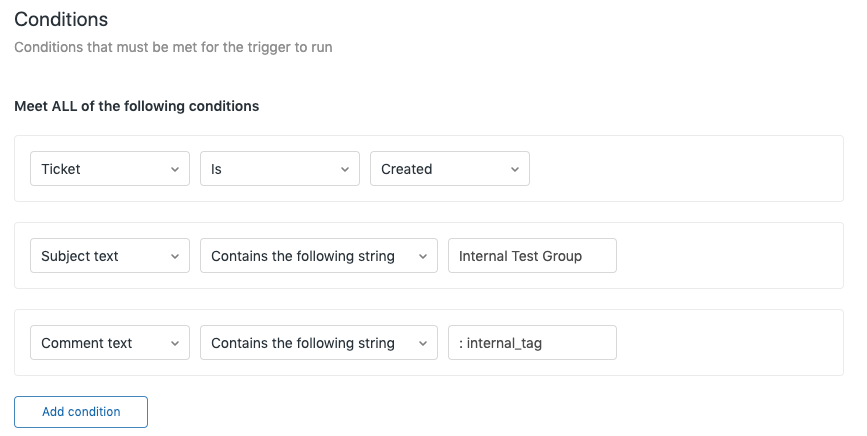Image resolution: width=867 pixels, height=436 pixels.
Task: Click the chevron arrow in the Is dropdown
Action: click(345, 170)
